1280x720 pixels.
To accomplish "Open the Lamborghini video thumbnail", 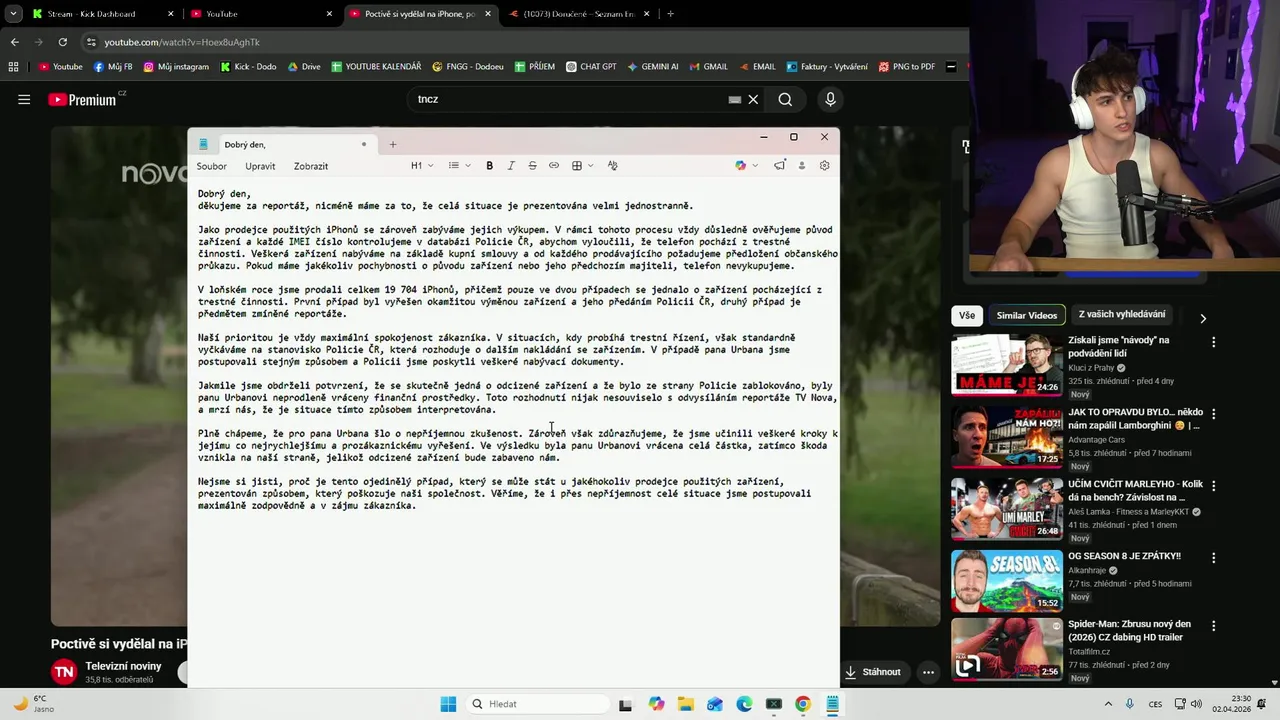I will [1006, 437].
